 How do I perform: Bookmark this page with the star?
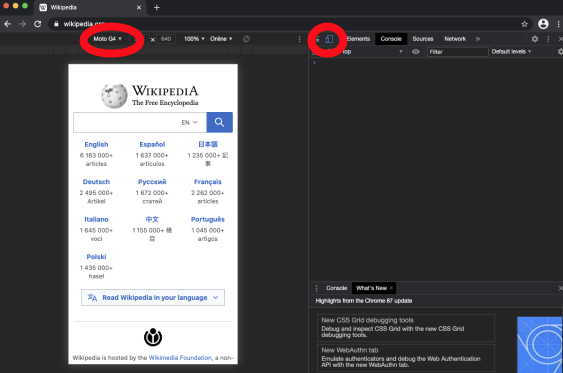524,24
